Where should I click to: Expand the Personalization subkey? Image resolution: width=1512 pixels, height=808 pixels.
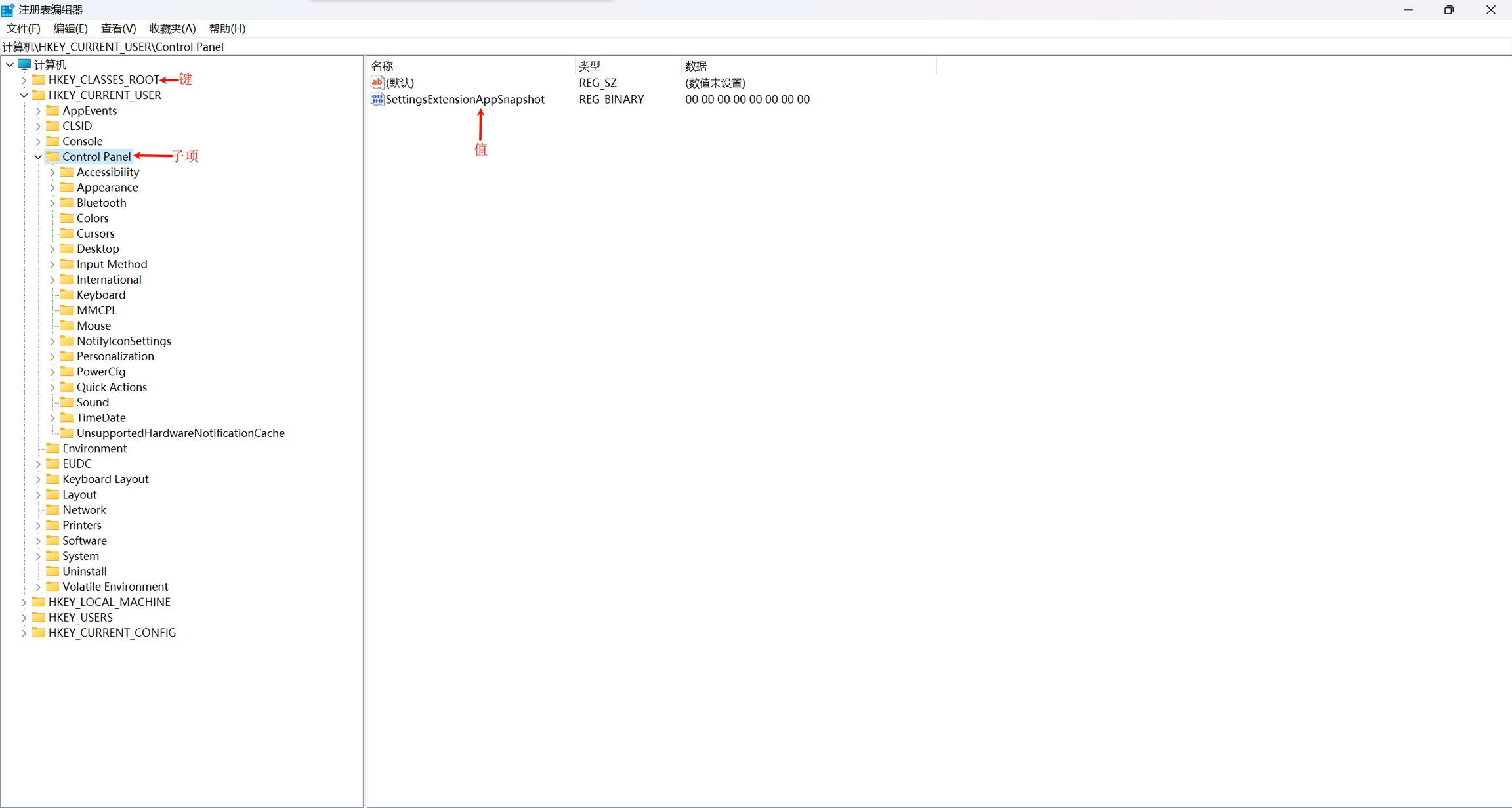(x=52, y=356)
